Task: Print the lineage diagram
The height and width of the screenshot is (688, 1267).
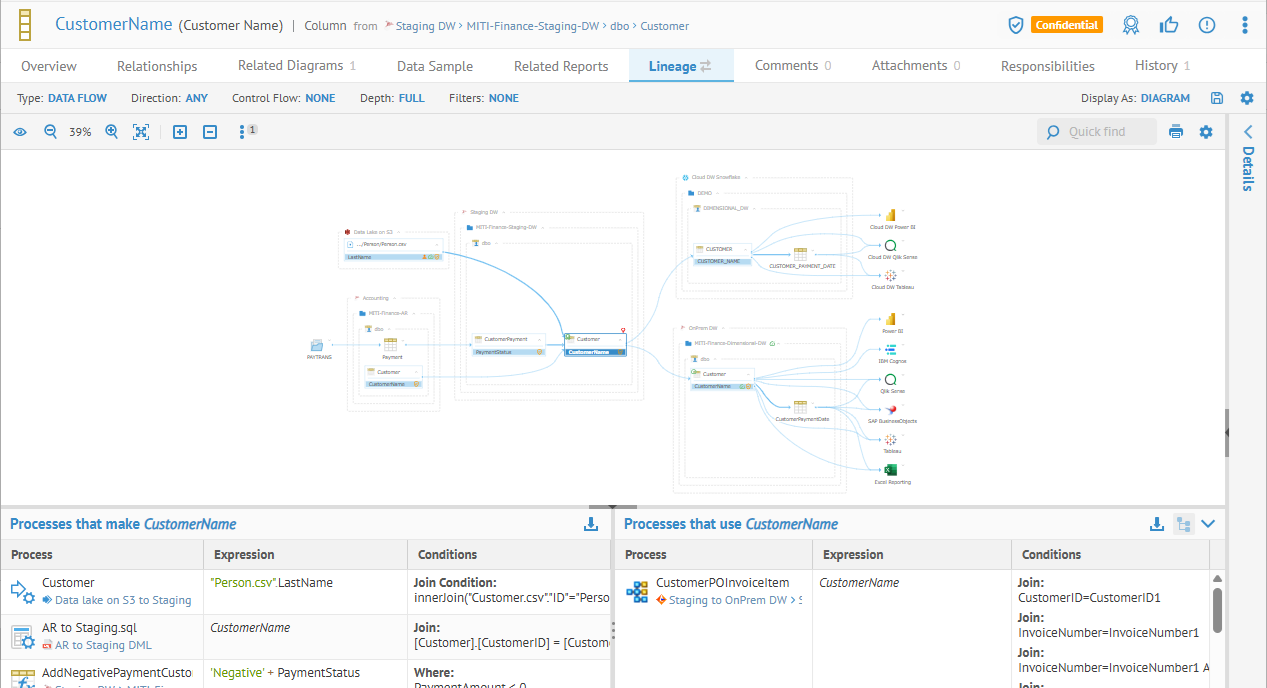Action: click(1176, 132)
